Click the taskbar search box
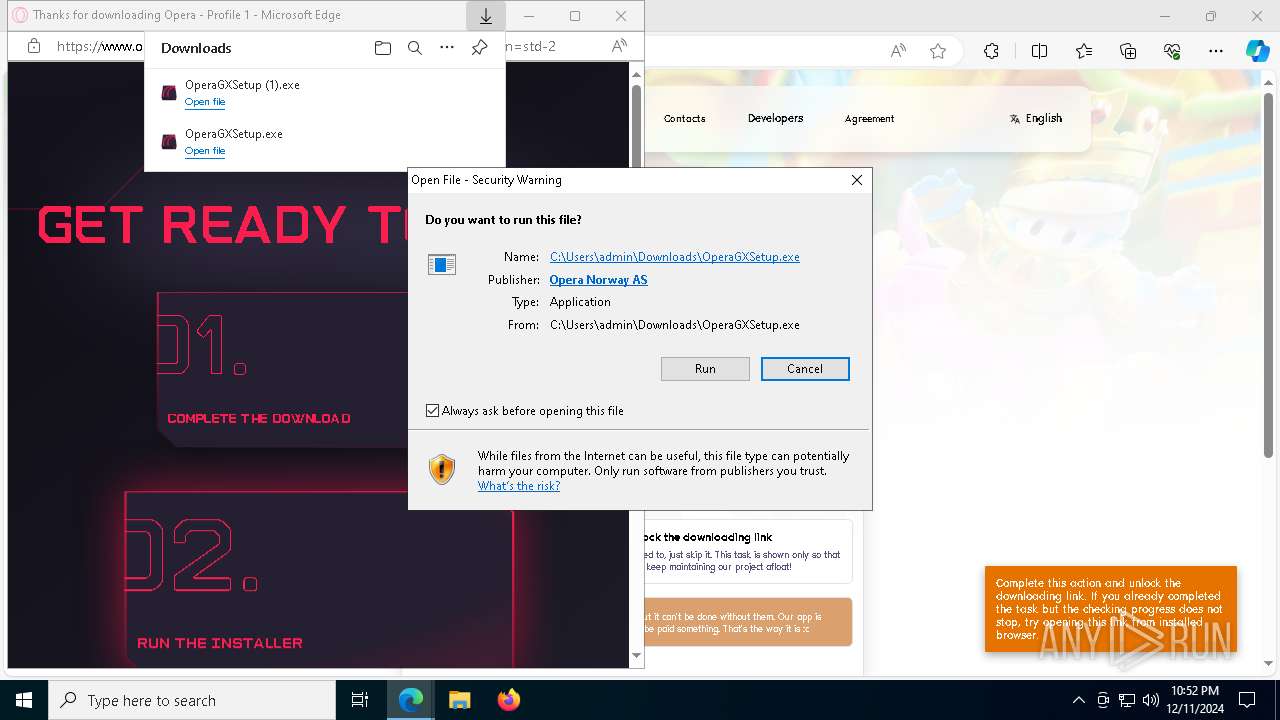This screenshot has width=1280, height=720. pos(192,700)
